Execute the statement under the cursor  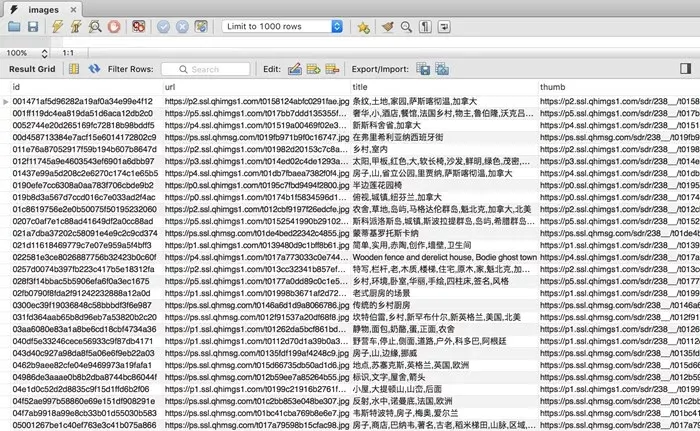pos(76,27)
